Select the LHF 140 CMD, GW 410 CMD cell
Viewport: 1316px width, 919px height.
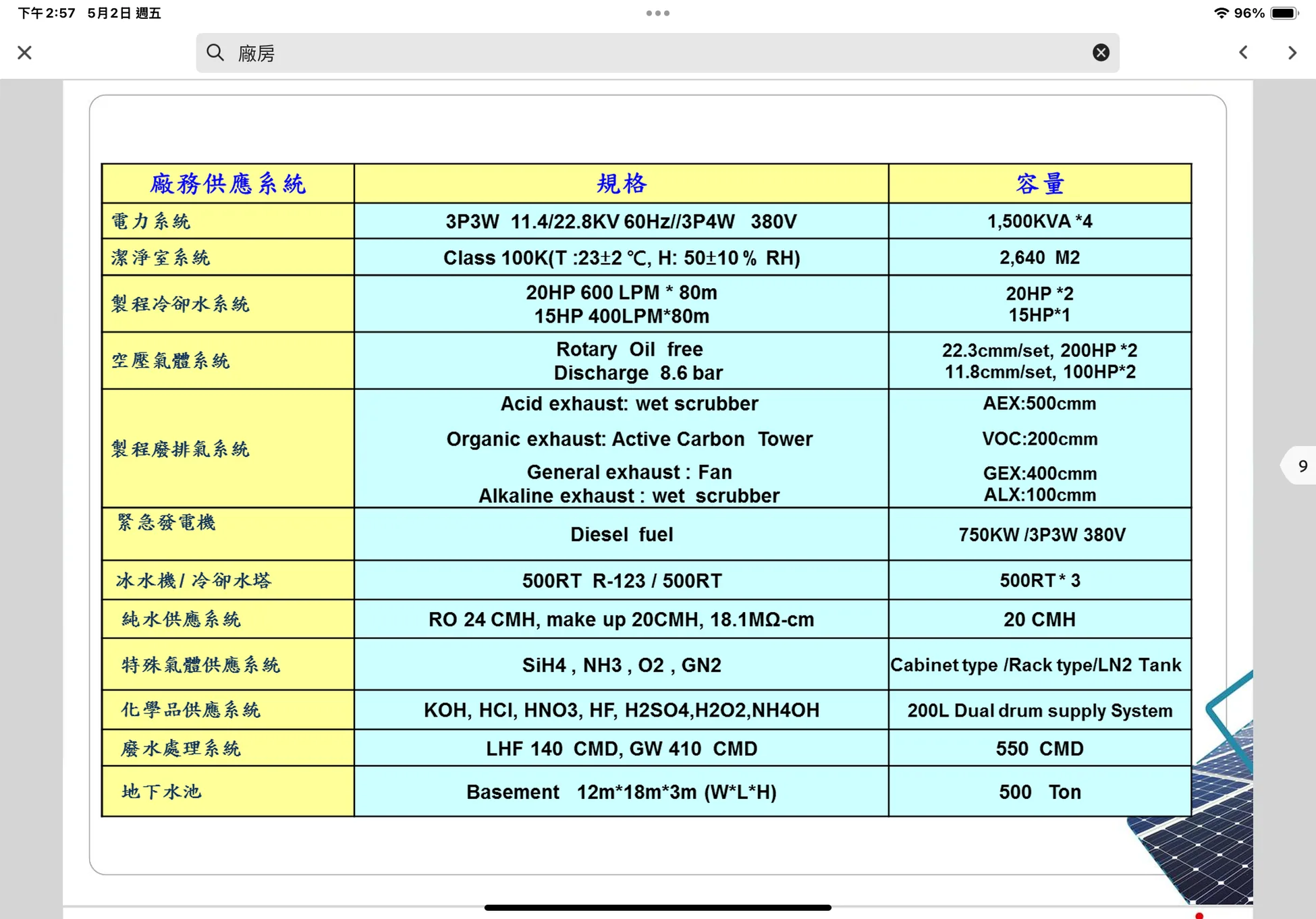[622, 748]
